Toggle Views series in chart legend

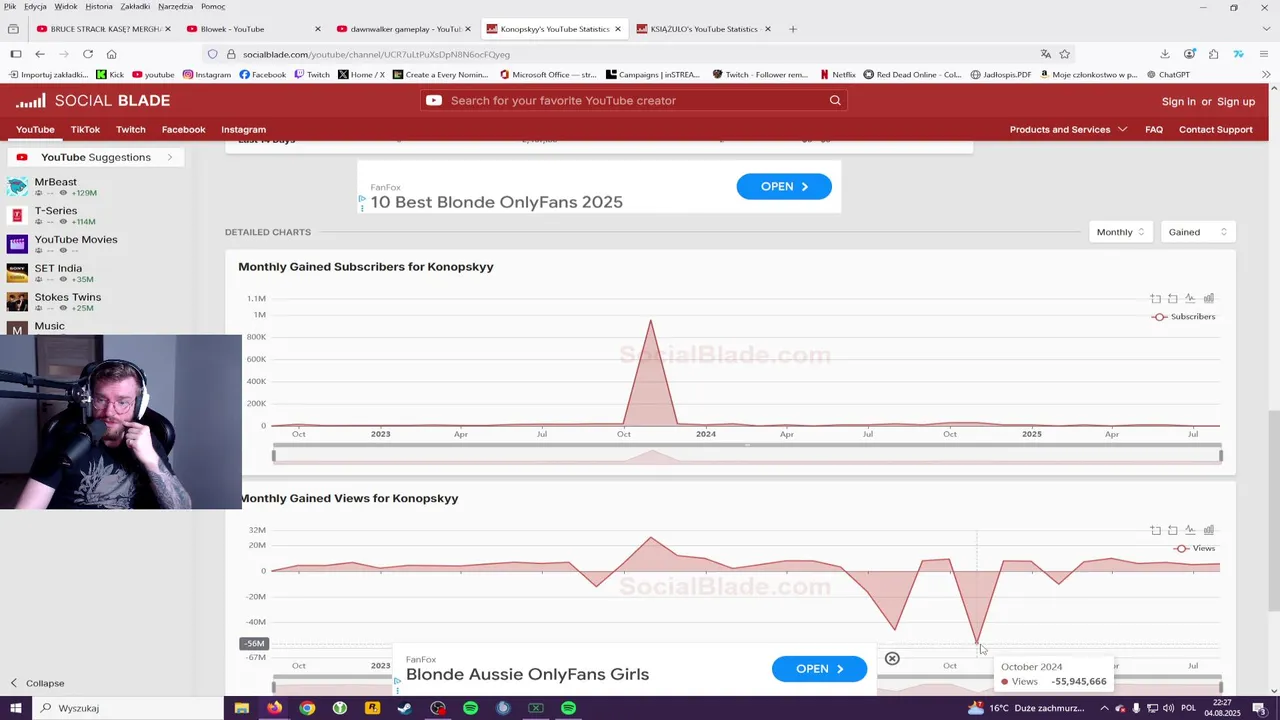1195,548
